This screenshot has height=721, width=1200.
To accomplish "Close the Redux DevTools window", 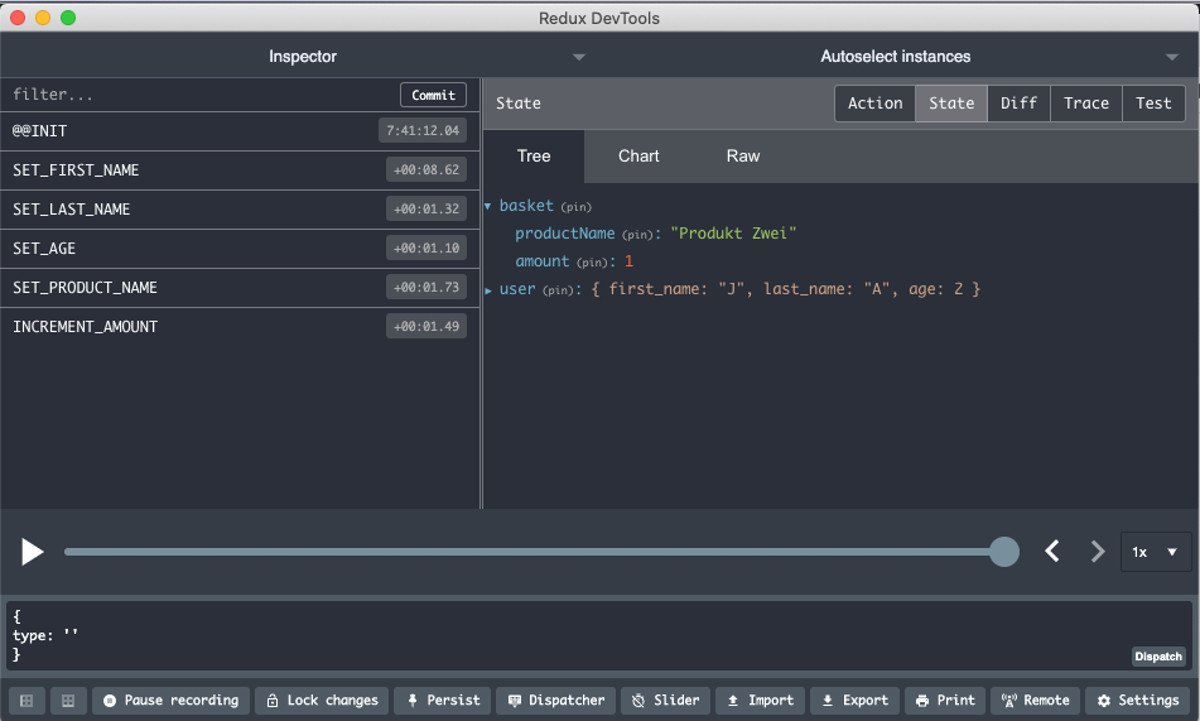I will 19,18.
